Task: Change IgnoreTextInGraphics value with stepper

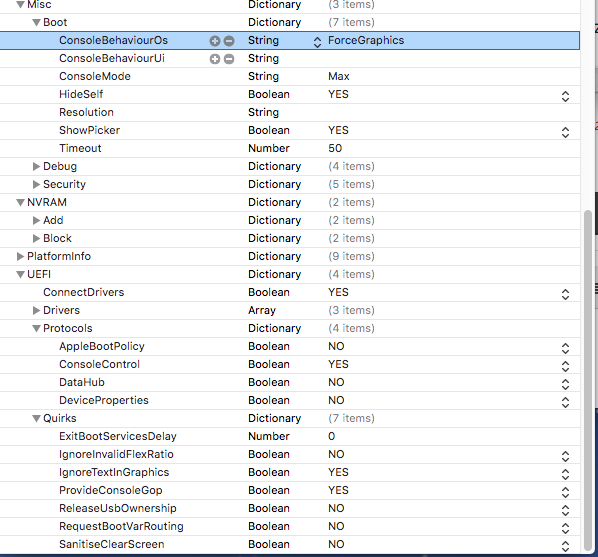Action: click(x=565, y=474)
